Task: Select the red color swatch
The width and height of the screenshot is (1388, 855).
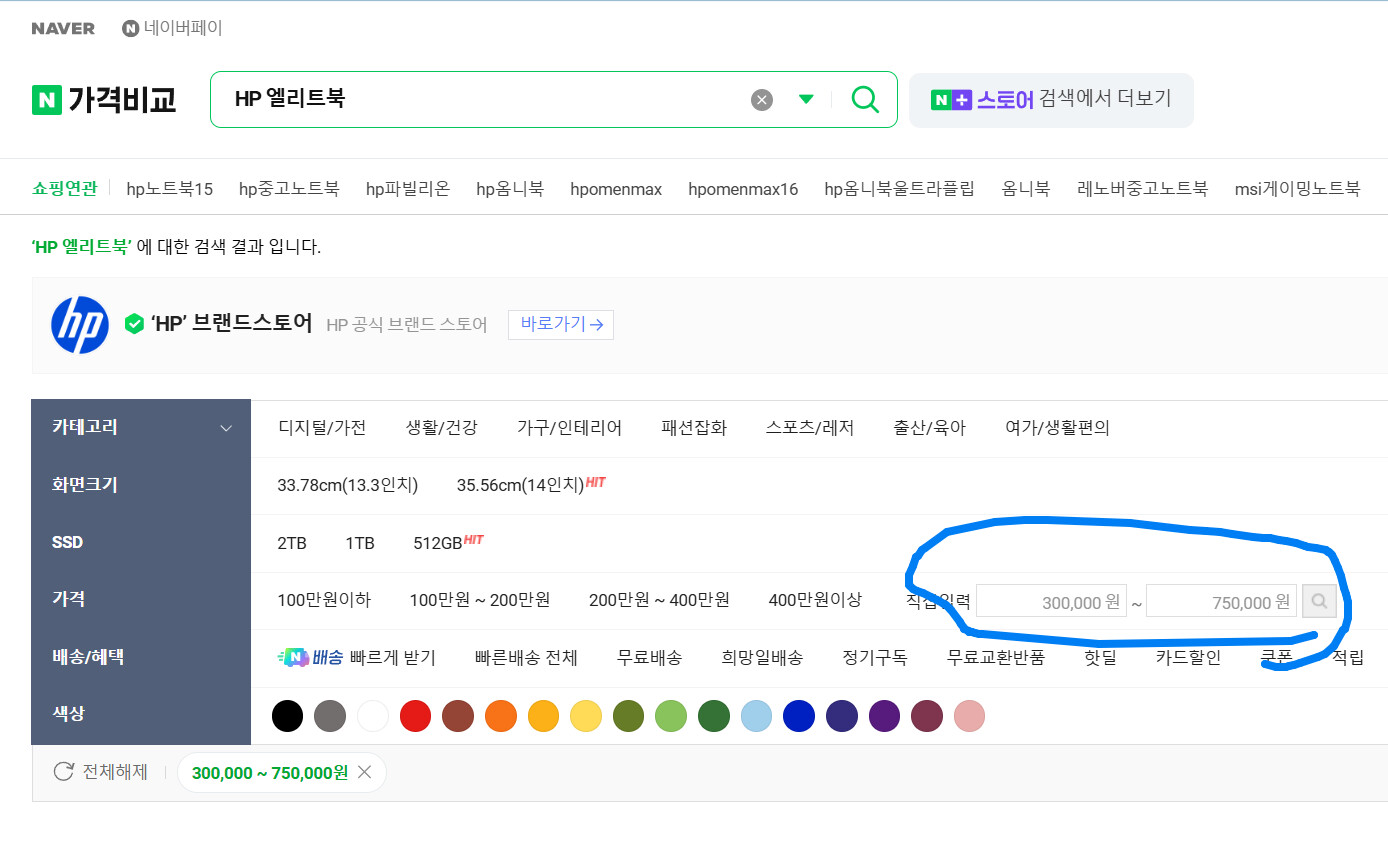Action: (x=415, y=716)
